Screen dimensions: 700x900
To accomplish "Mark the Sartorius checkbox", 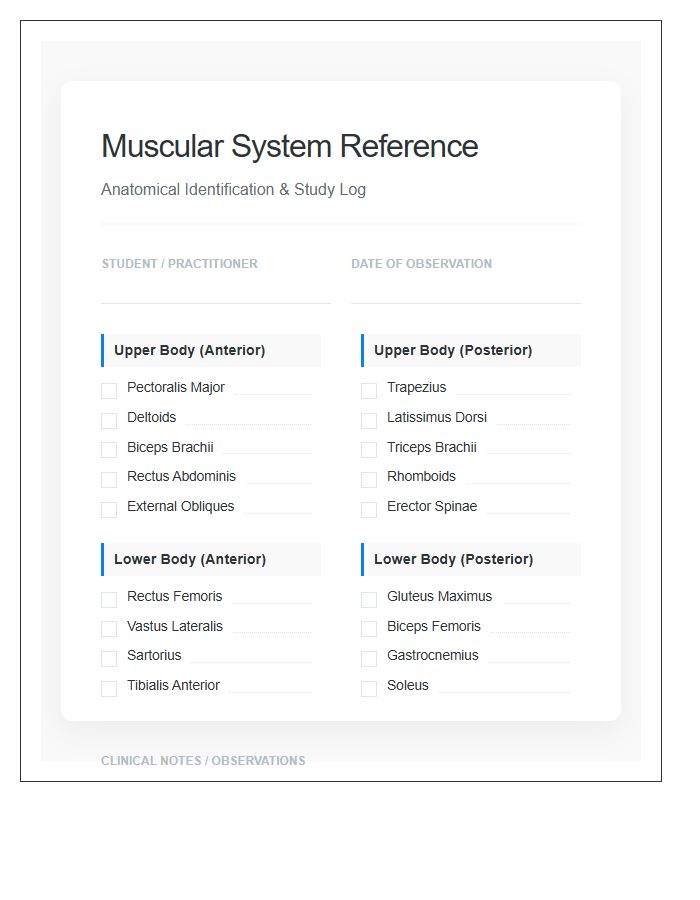I will pyautogui.click(x=109, y=659).
